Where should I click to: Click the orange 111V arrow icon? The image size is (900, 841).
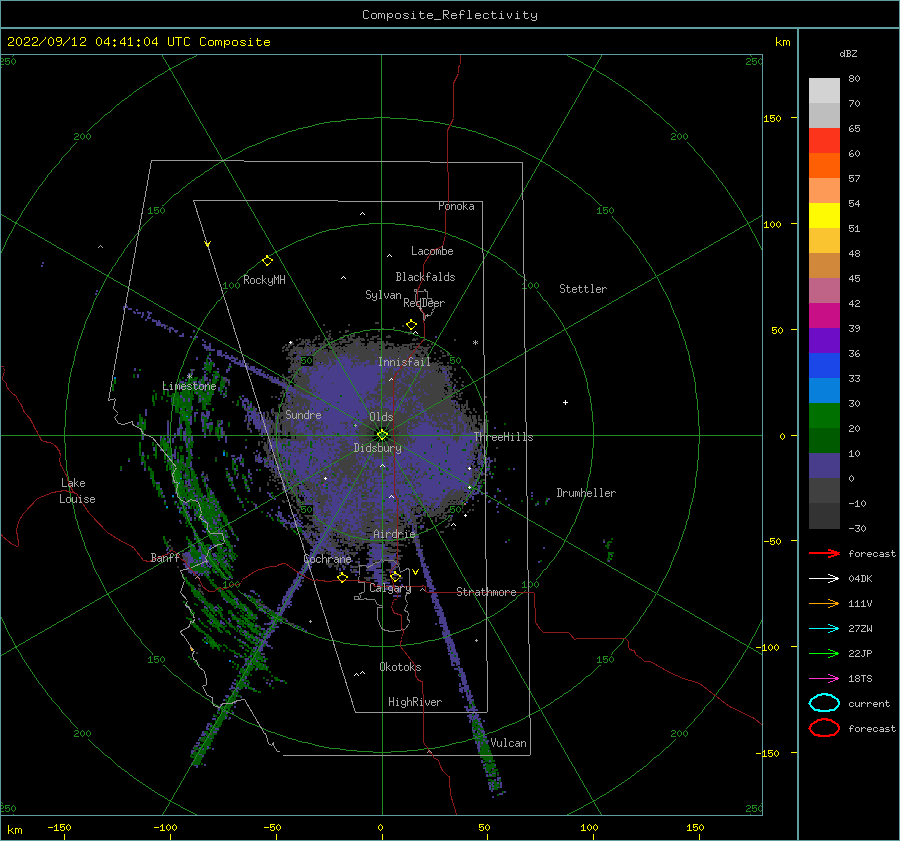pos(824,603)
